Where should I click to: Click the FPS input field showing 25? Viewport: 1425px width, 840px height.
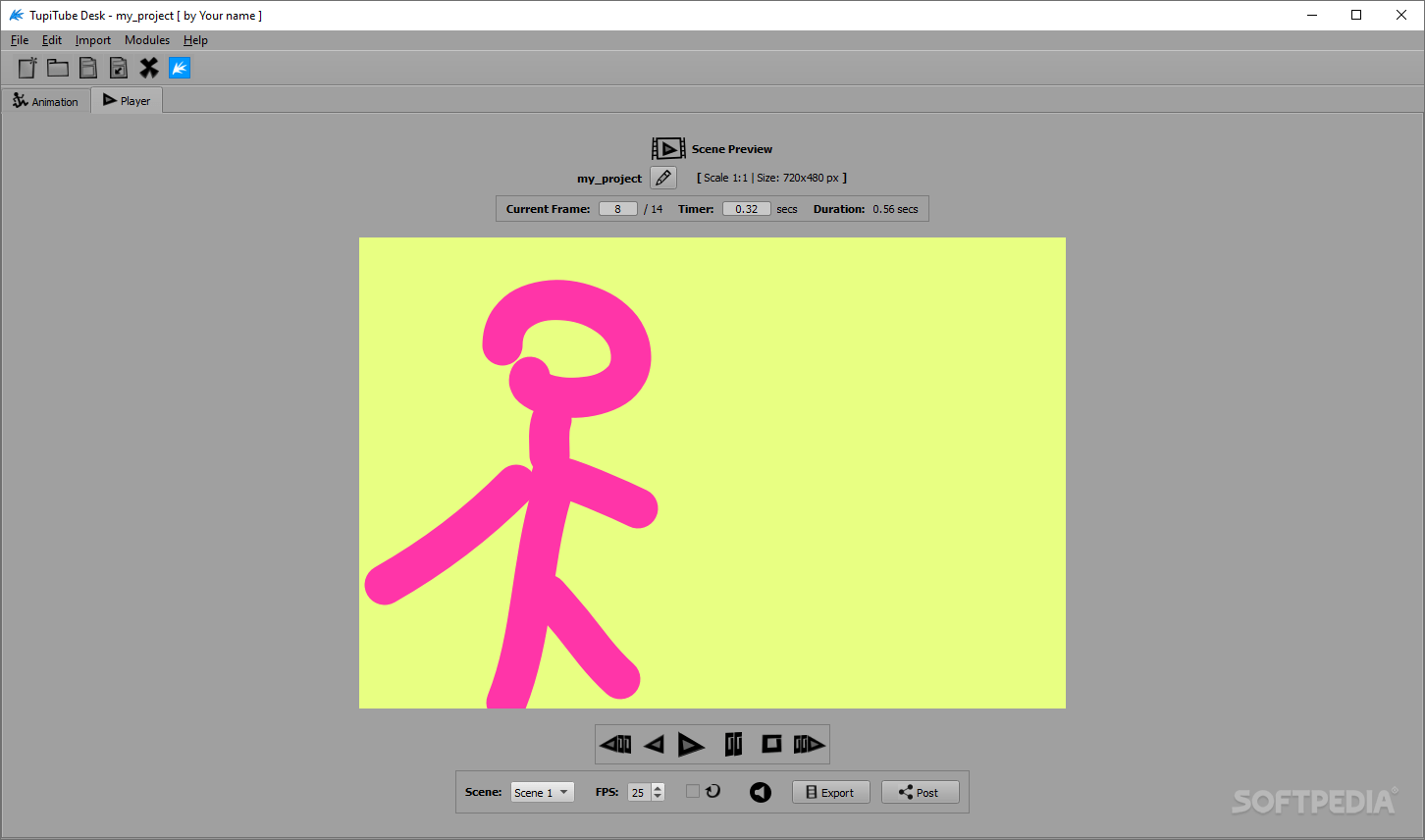pyautogui.click(x=639, y=792)
